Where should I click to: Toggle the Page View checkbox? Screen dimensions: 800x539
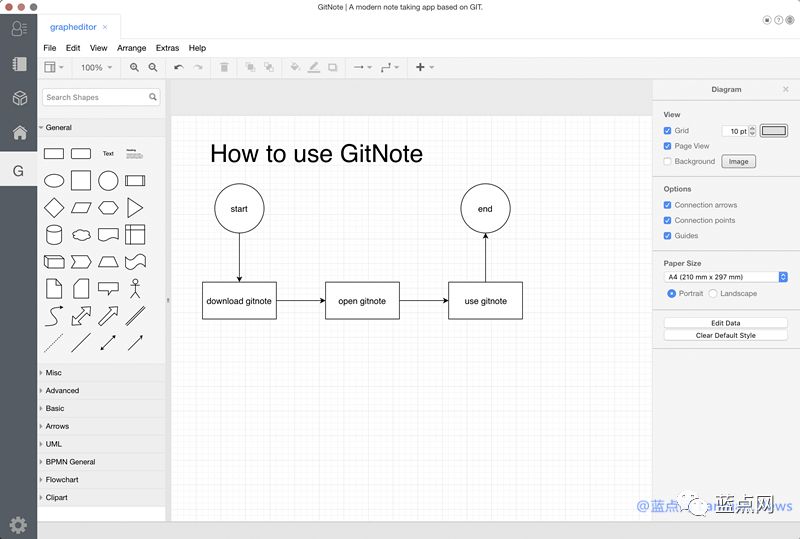coord(667,146)
